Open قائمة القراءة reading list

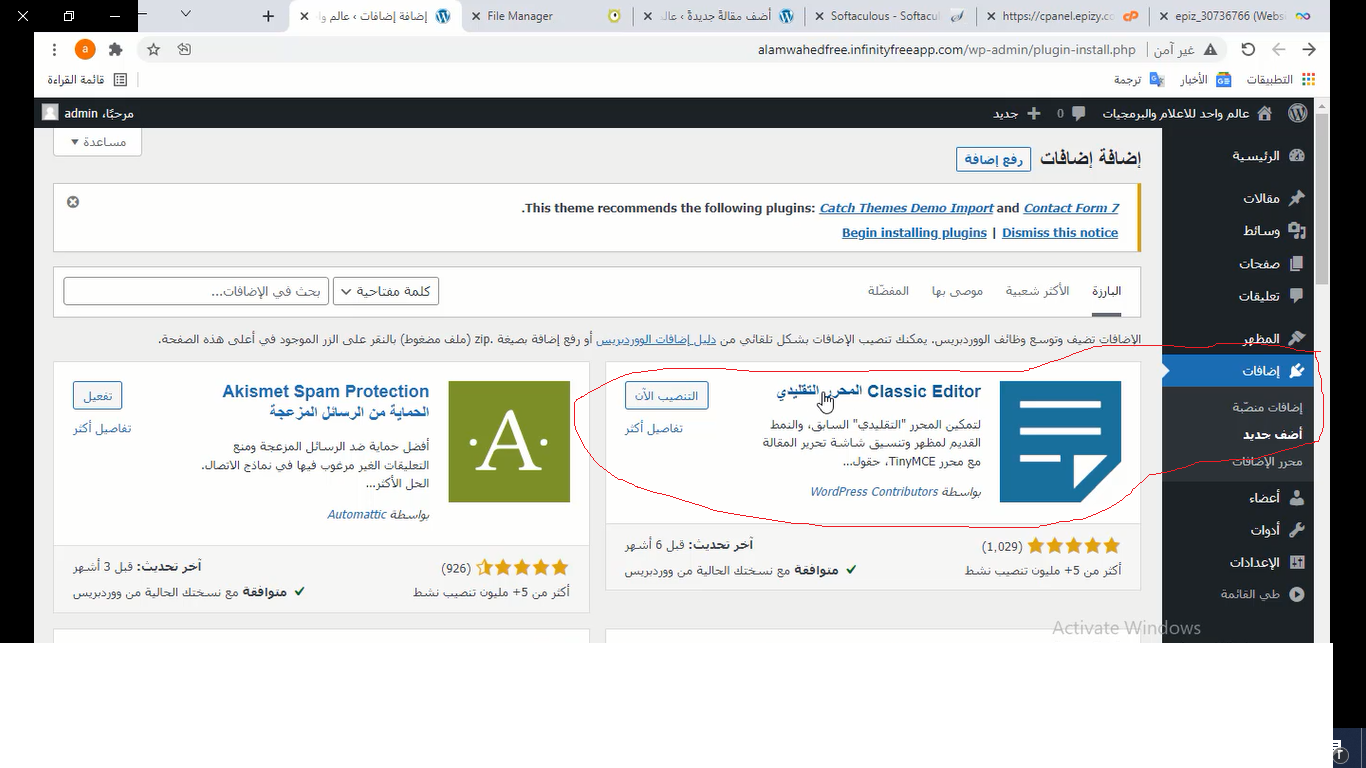88,80
